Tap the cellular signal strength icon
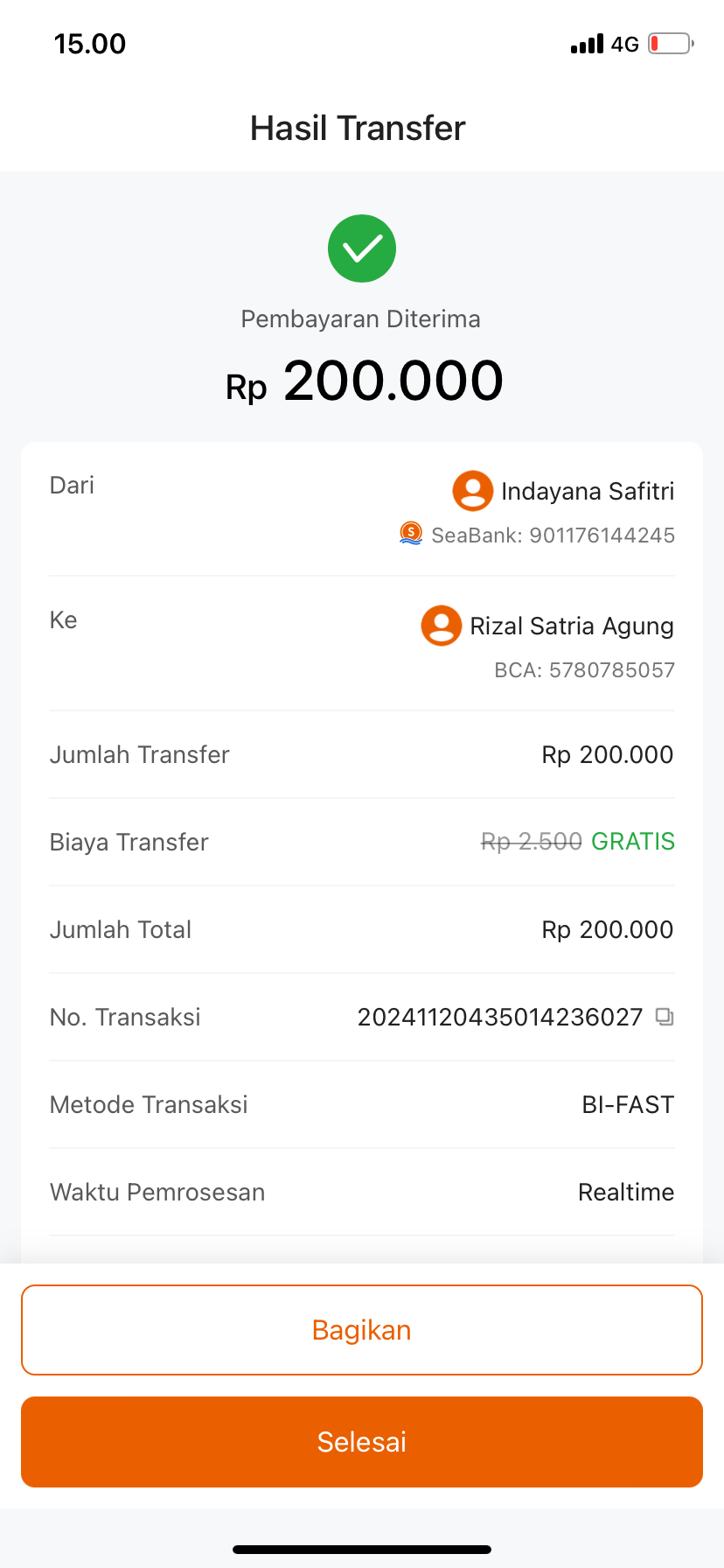 587,44
